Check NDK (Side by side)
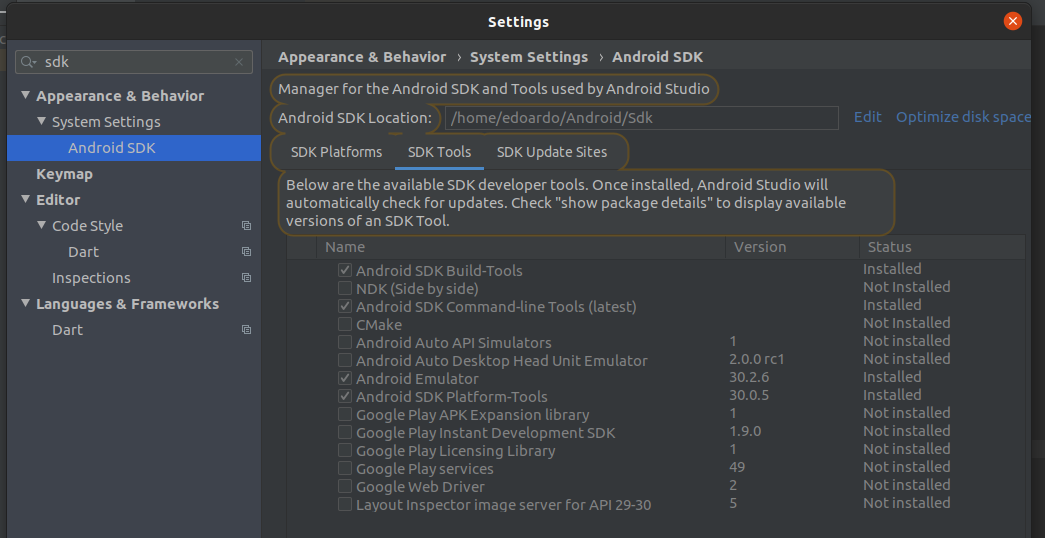1045x538 pixels. pos(345,288)
